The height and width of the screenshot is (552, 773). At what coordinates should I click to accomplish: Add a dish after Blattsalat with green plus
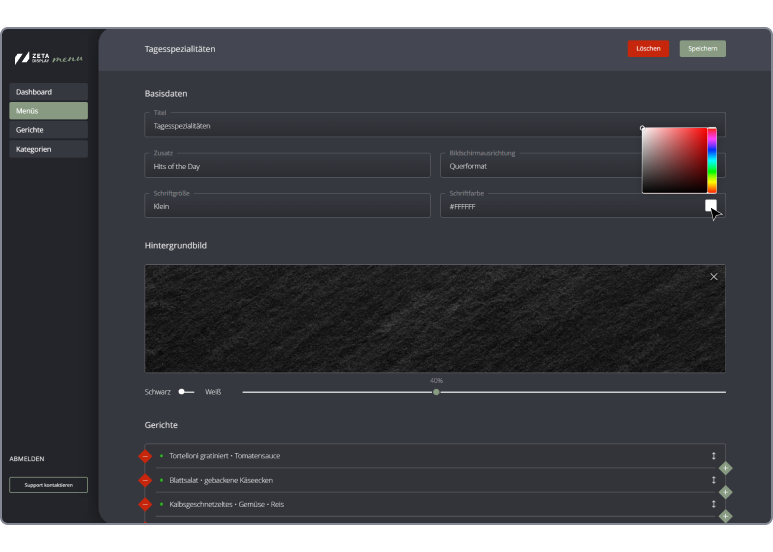(x=725, y=492)
